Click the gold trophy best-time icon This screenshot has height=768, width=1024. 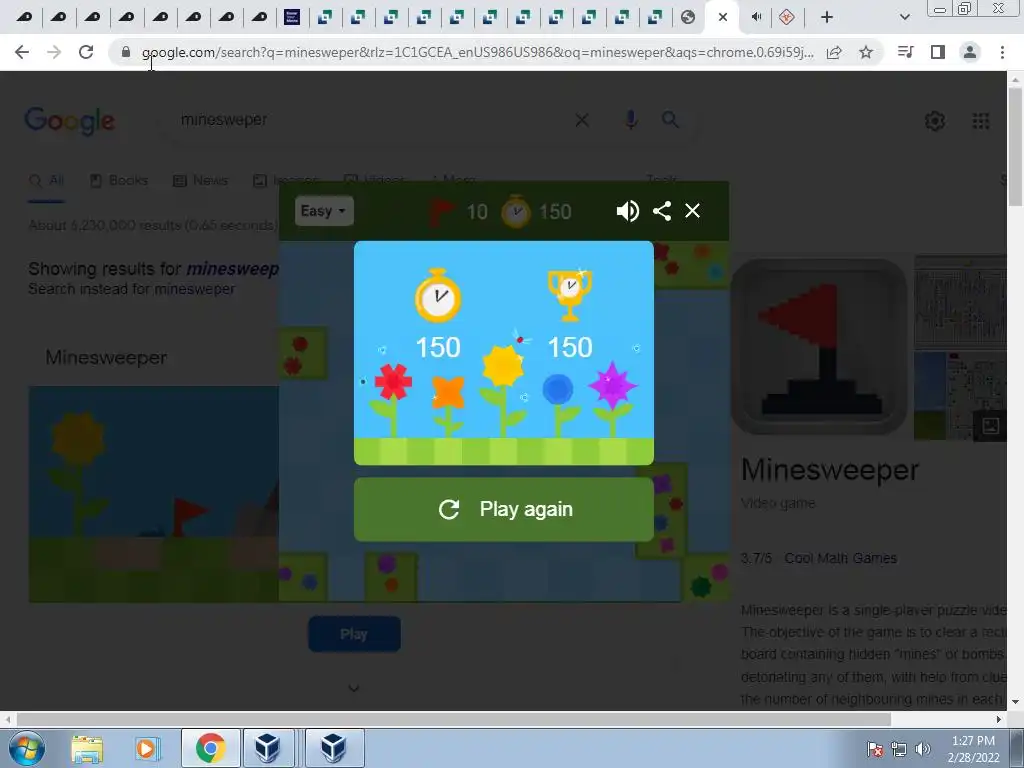point(570,295)
